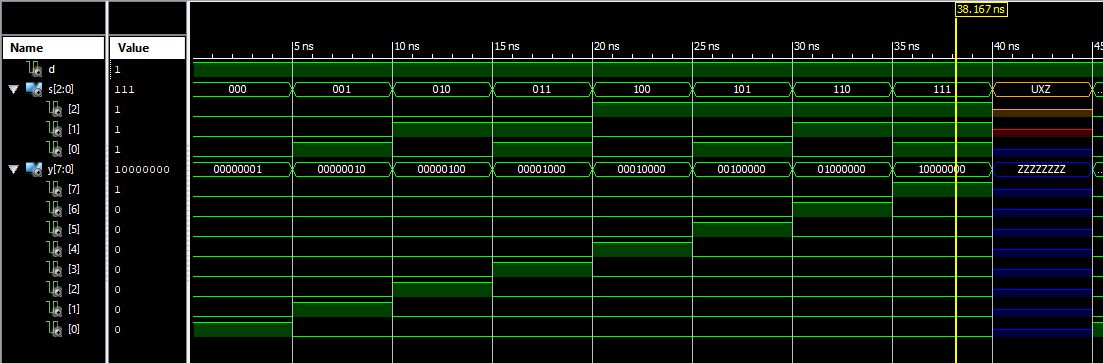Screen dimensions: 1103x363
Task: Select value 111 in s[2:0] row
Action: point(124,90)
